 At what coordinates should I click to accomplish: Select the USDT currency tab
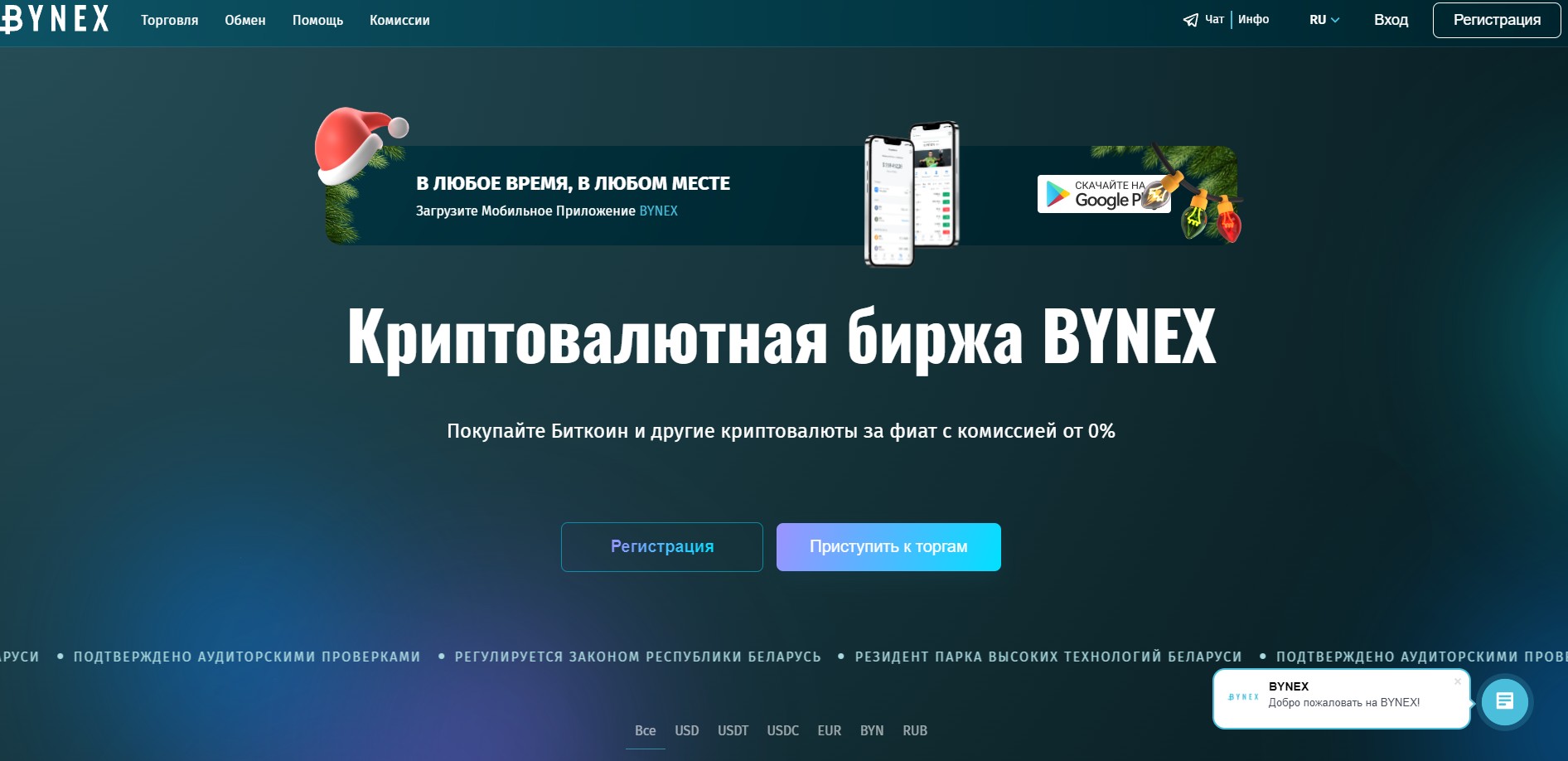coord(733,730)
